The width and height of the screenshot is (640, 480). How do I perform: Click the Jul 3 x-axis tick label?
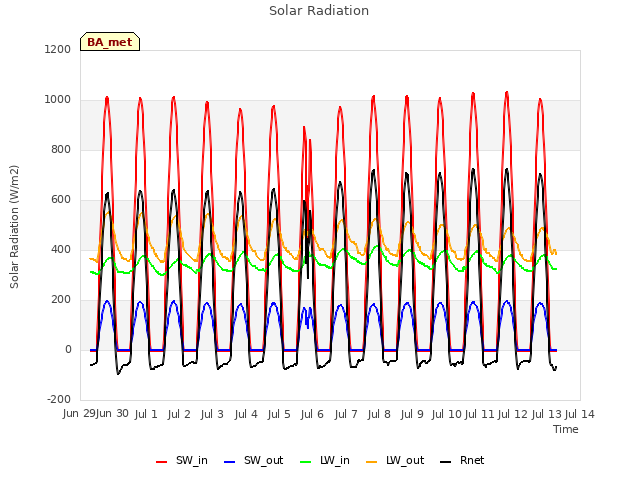[x=212, y=414]
